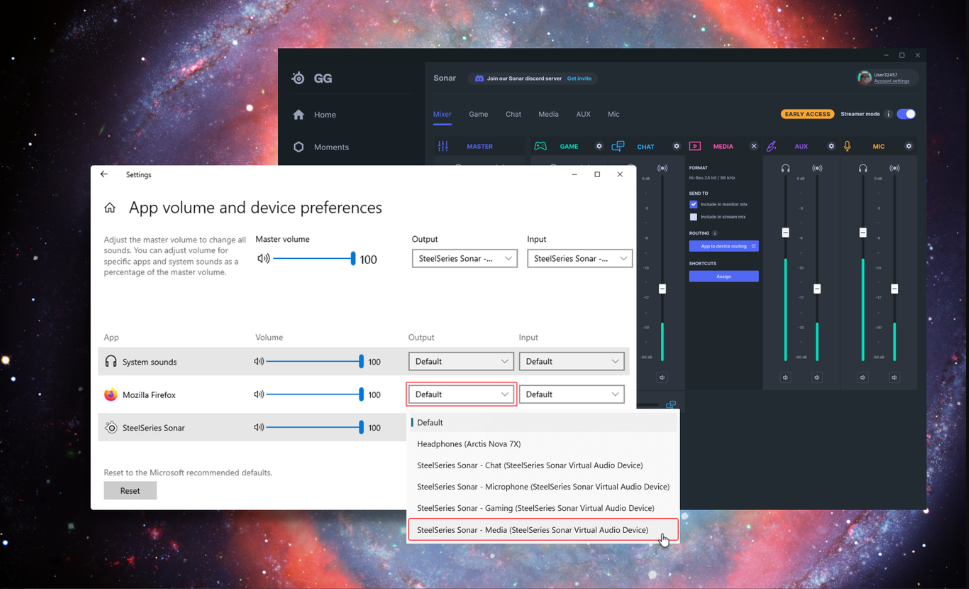This screenshot has width=969, height=589.
Task: Mute the AUX headphone monitor channel
Action: pyautogui.click(x=785, y=378)
